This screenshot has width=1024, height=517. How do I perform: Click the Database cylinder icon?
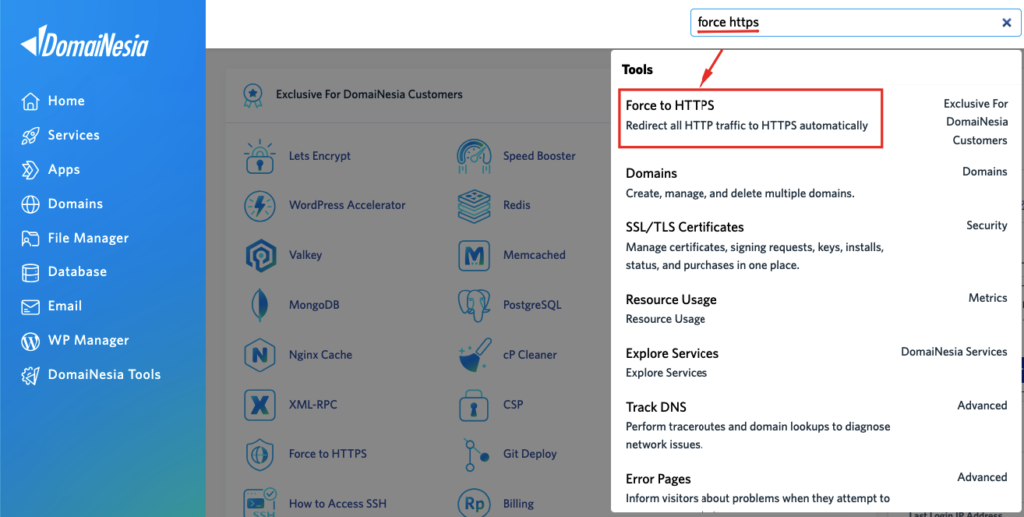coord(30,272)
